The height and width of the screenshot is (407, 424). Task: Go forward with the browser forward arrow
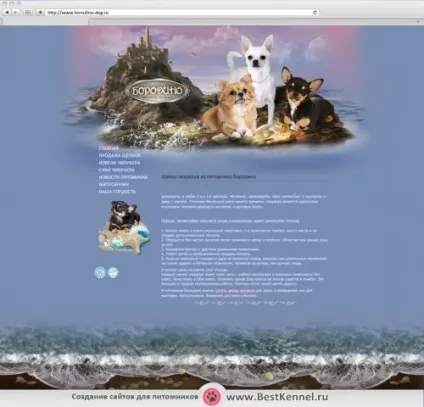(x=16, y=12)
